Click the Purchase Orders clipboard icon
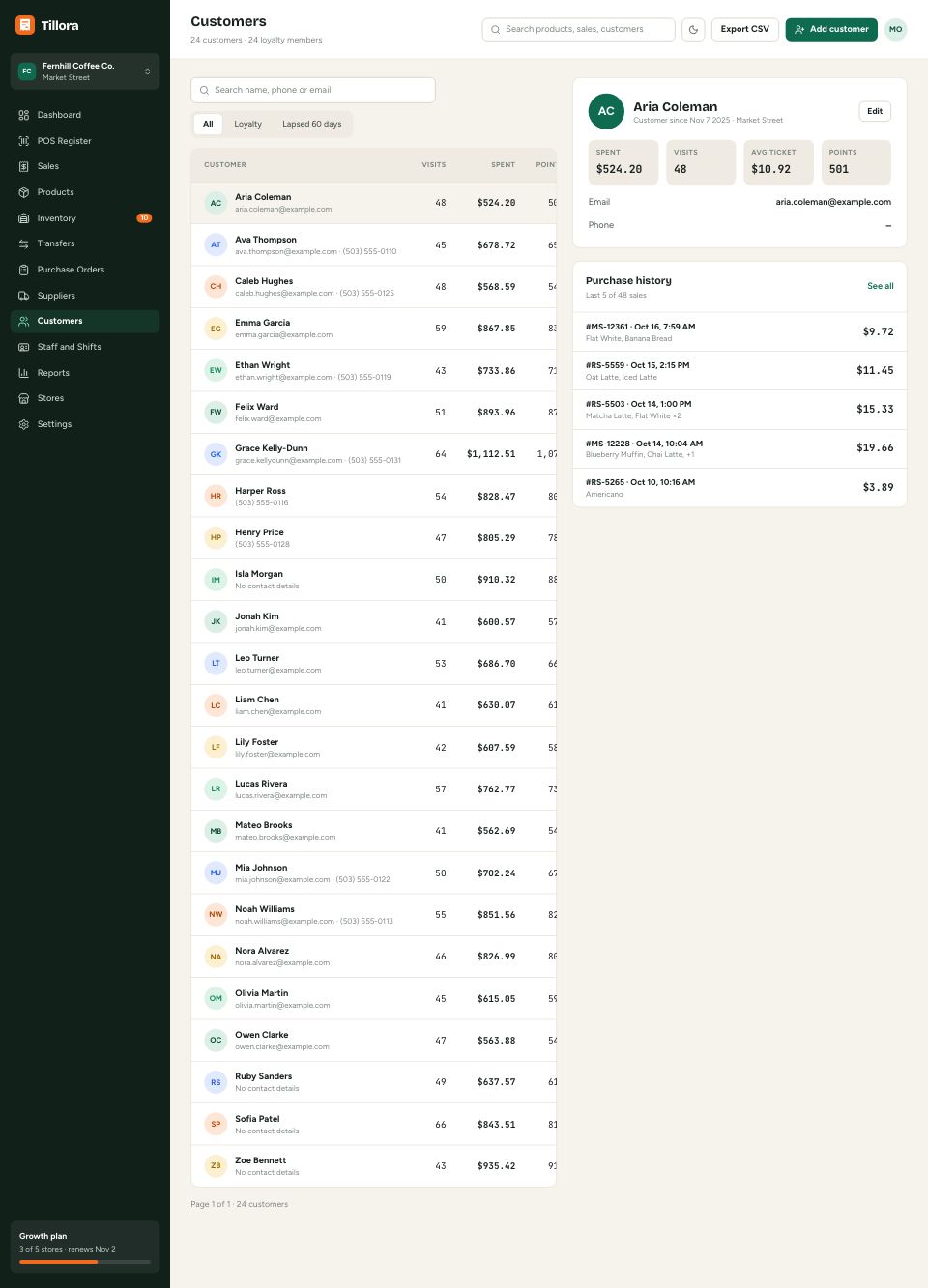Viewport: 928px width, 1288px height. pyautogui.click(x=23, y=270)
